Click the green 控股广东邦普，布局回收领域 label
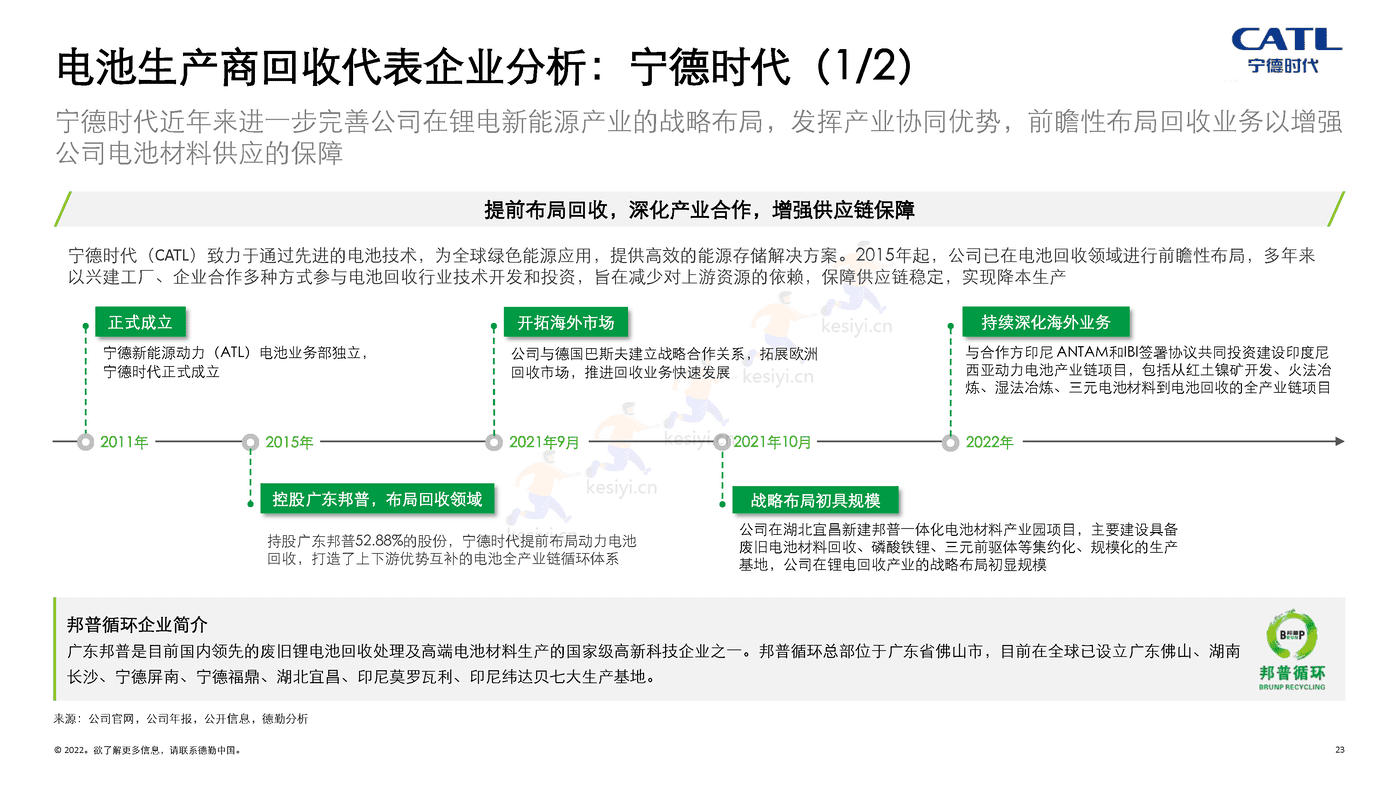 point(377,499)
